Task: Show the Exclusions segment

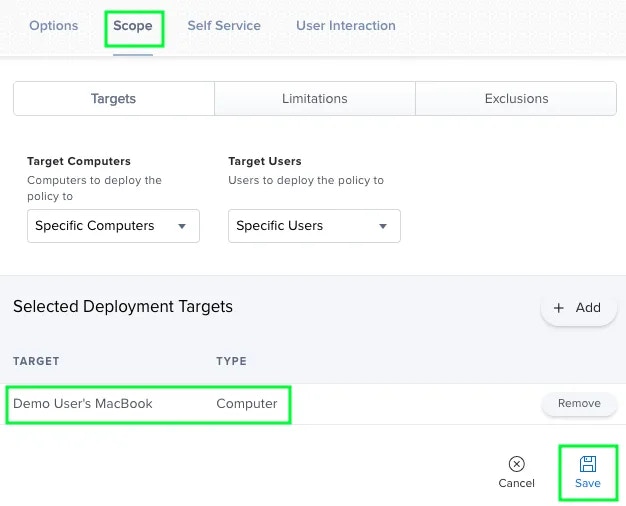Action: pyautogui.click(x=516, y=99)
